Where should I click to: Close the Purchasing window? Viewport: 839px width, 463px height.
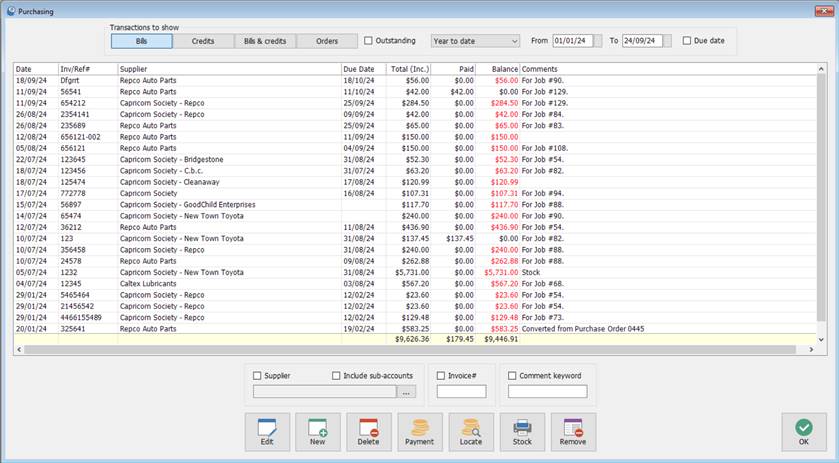click(823, 11)
